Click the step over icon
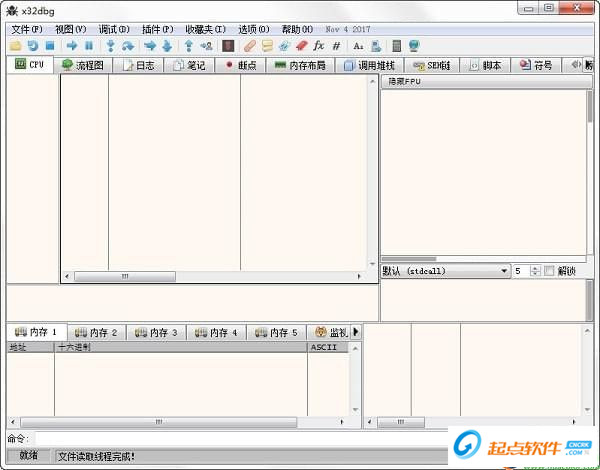 [x=128, y=46]
